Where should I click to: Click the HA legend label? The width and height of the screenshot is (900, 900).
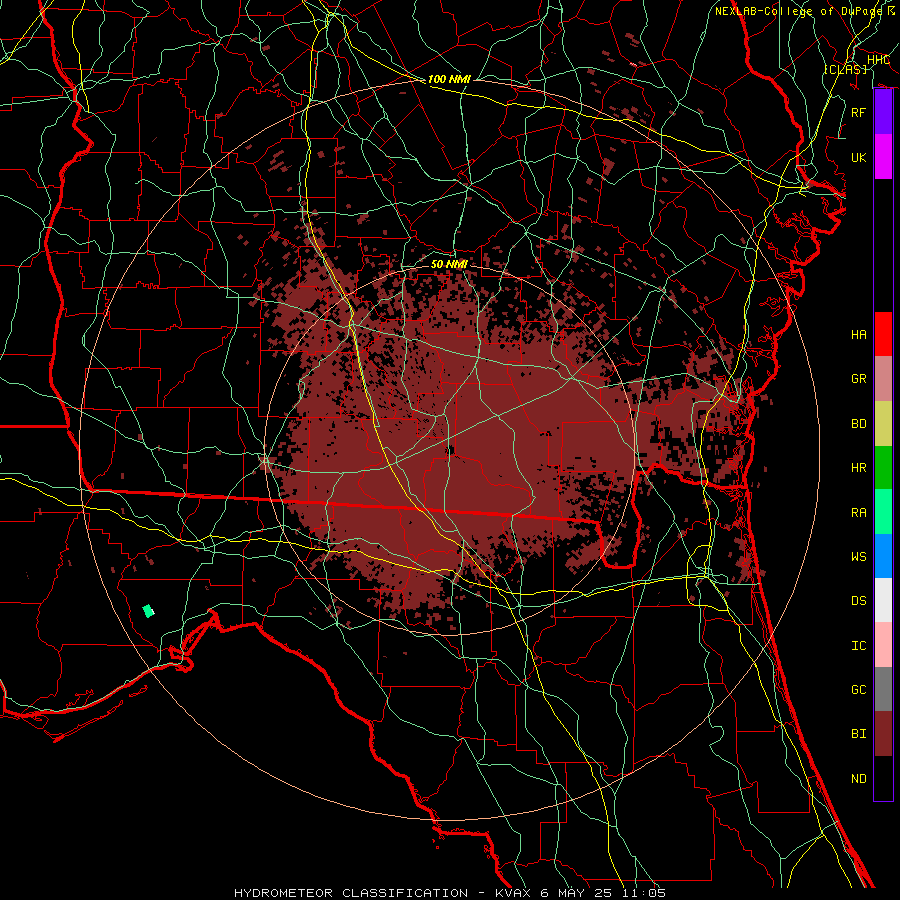click(859, 335)
